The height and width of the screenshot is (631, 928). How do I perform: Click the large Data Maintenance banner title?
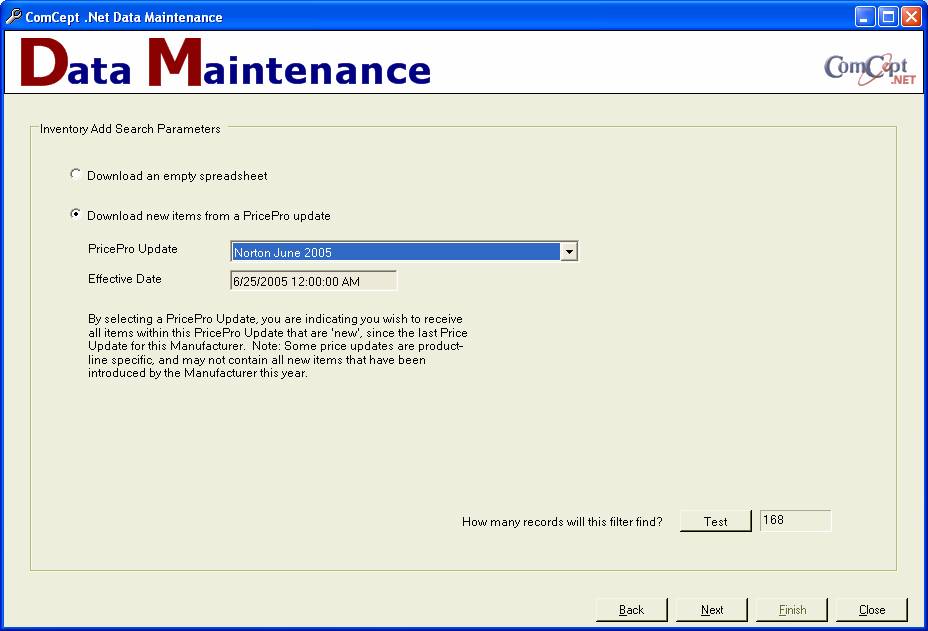225,64
